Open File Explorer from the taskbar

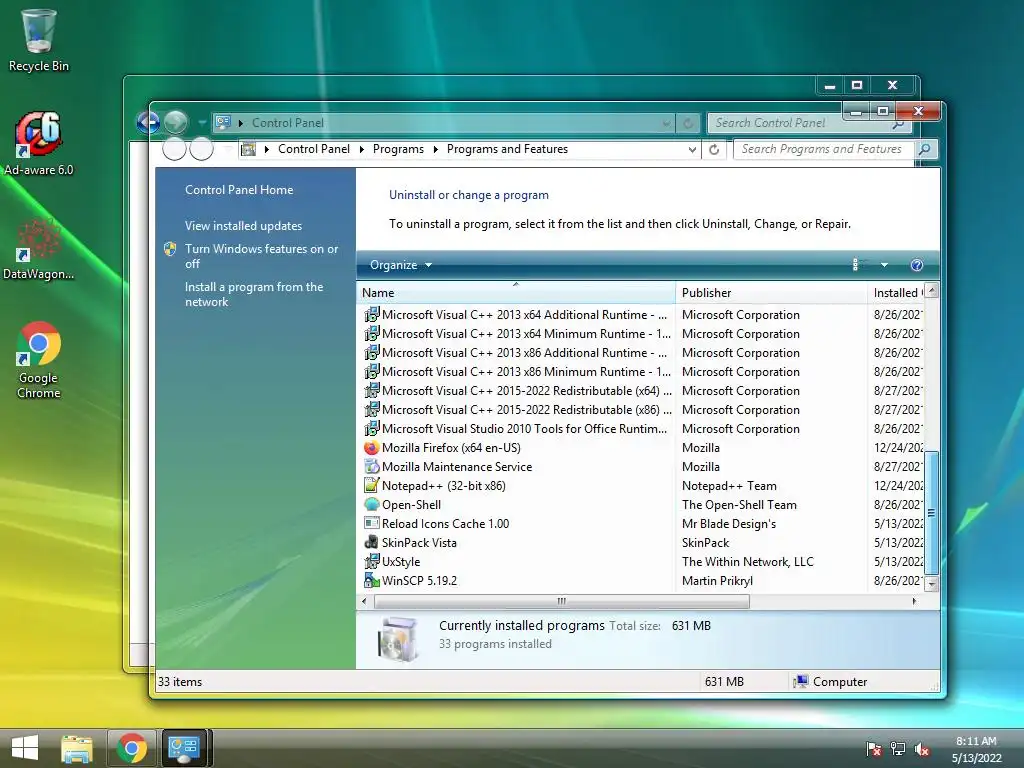[x=77, y=748]
